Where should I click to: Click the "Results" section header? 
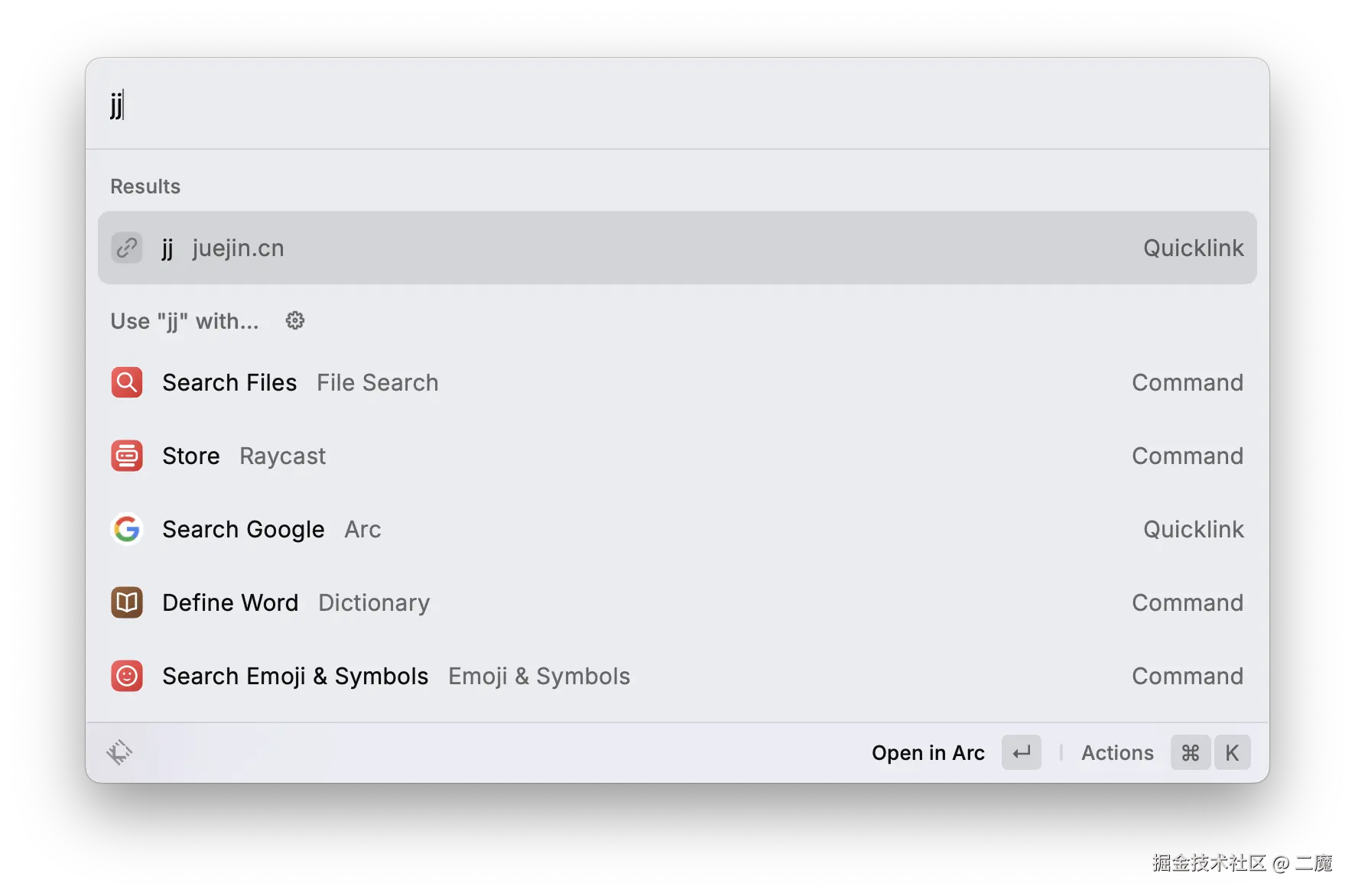pyautogui.click(x=145, y=187)
